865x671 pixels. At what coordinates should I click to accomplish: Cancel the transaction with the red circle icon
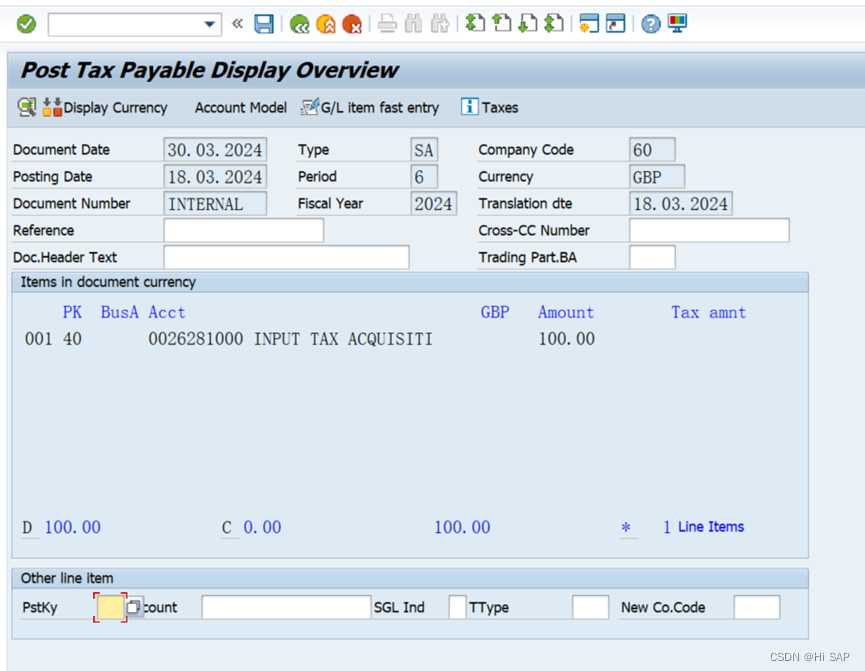pyautogui.click(x=352, y=24)
